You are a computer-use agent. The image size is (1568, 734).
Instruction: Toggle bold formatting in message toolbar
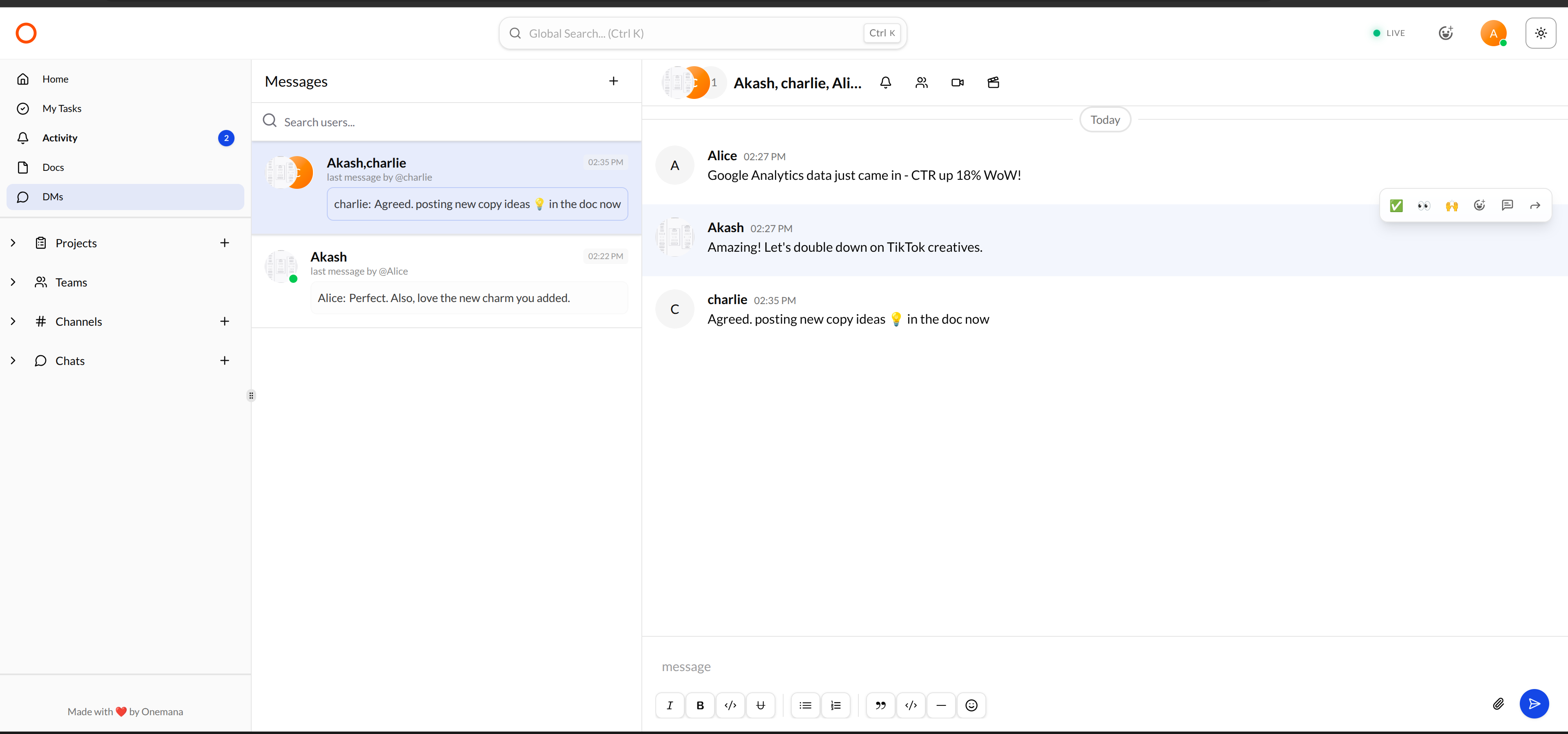click(x=700, y=705)
